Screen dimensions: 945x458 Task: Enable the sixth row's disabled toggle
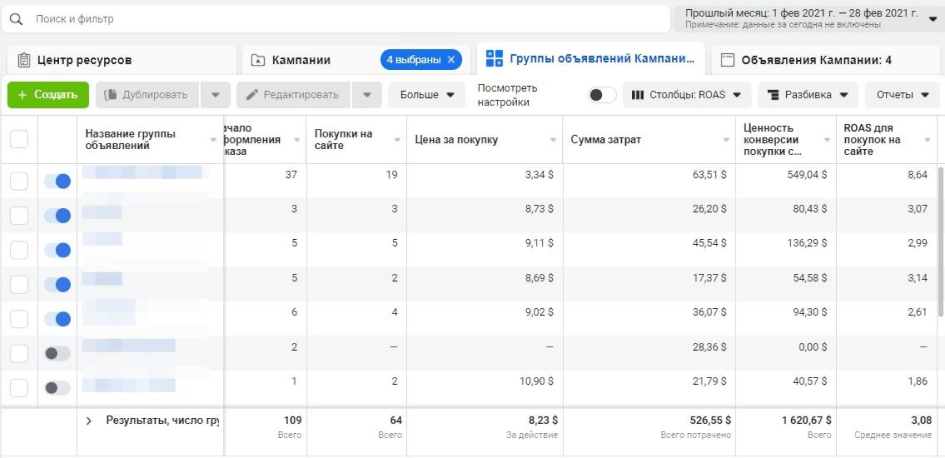point(58,353)
